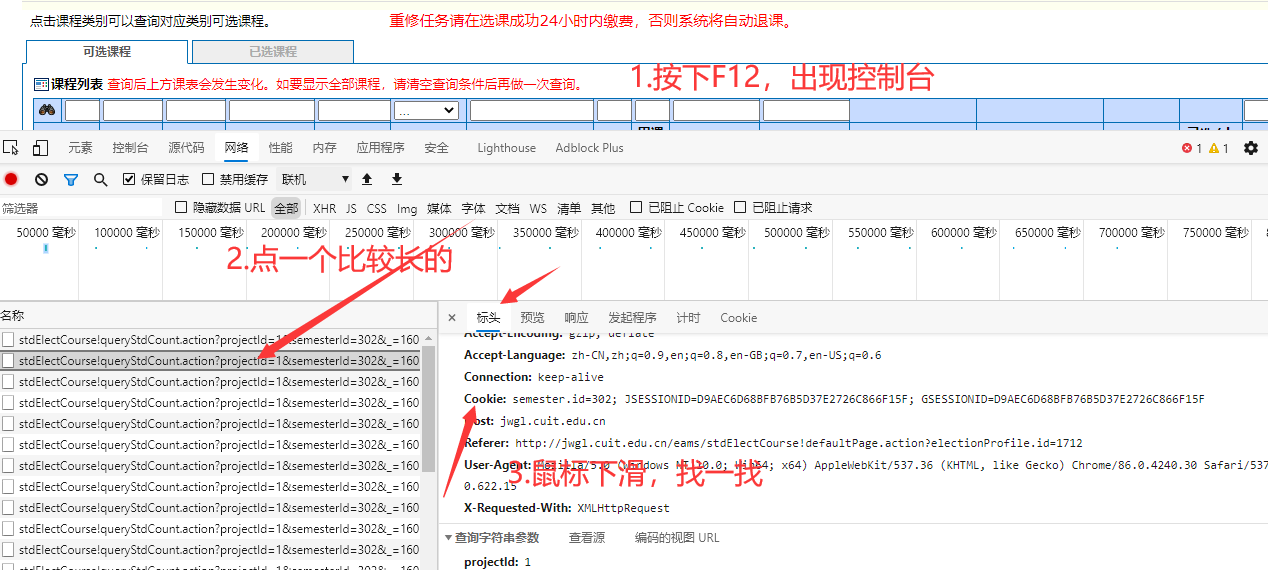Select the 全部 request type filter
Viewport: 1268px width, 570px height.
click(287, 208)
